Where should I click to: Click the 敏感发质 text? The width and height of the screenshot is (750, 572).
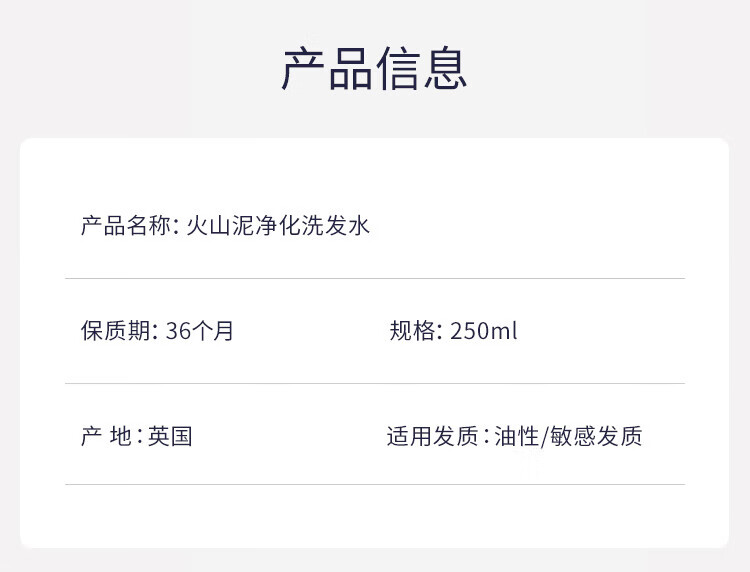596,436
